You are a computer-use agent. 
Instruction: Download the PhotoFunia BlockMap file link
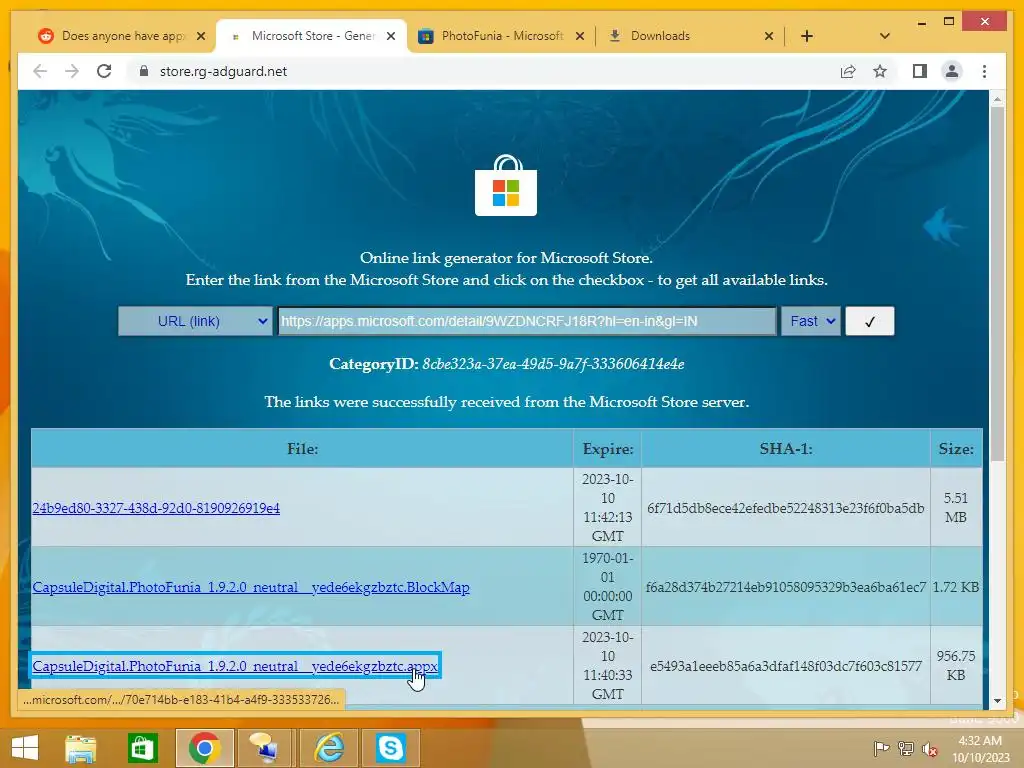[x=251, y=587]
